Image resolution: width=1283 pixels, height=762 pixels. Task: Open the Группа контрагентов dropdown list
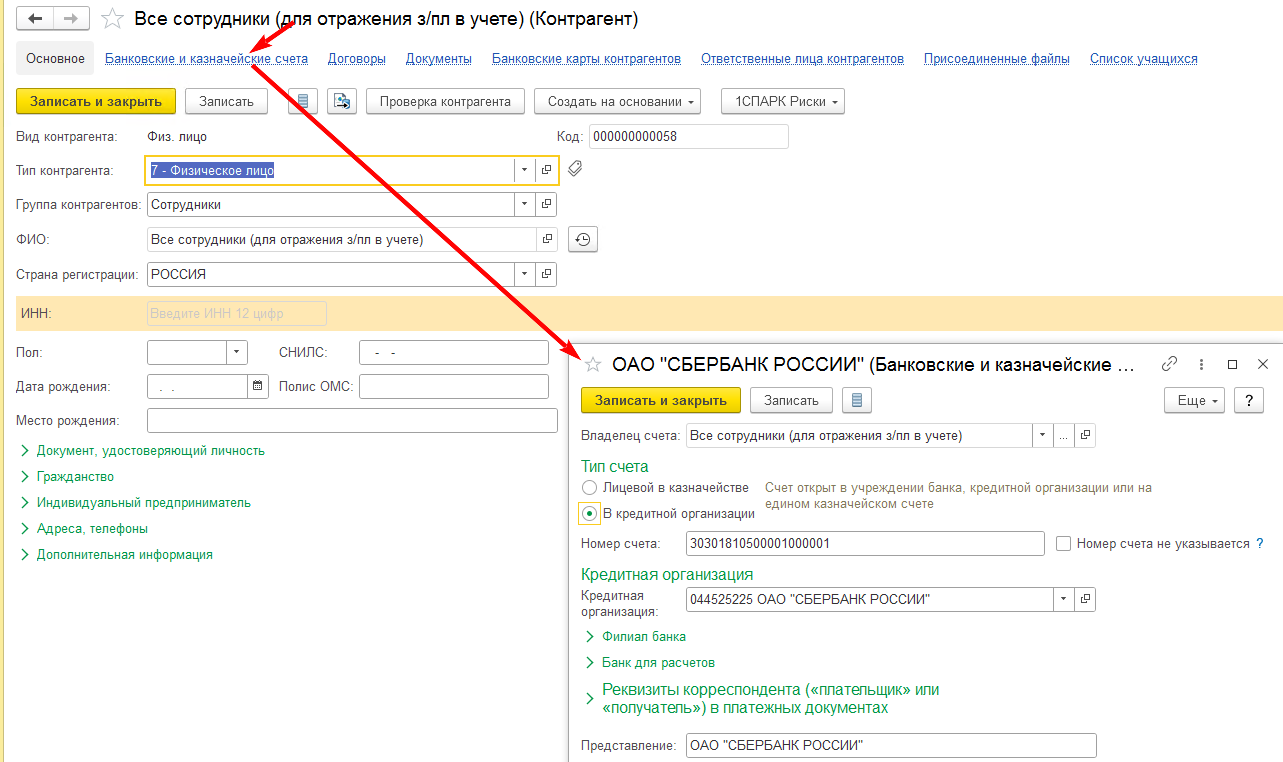pyautogui.click(x=525, y=204)
